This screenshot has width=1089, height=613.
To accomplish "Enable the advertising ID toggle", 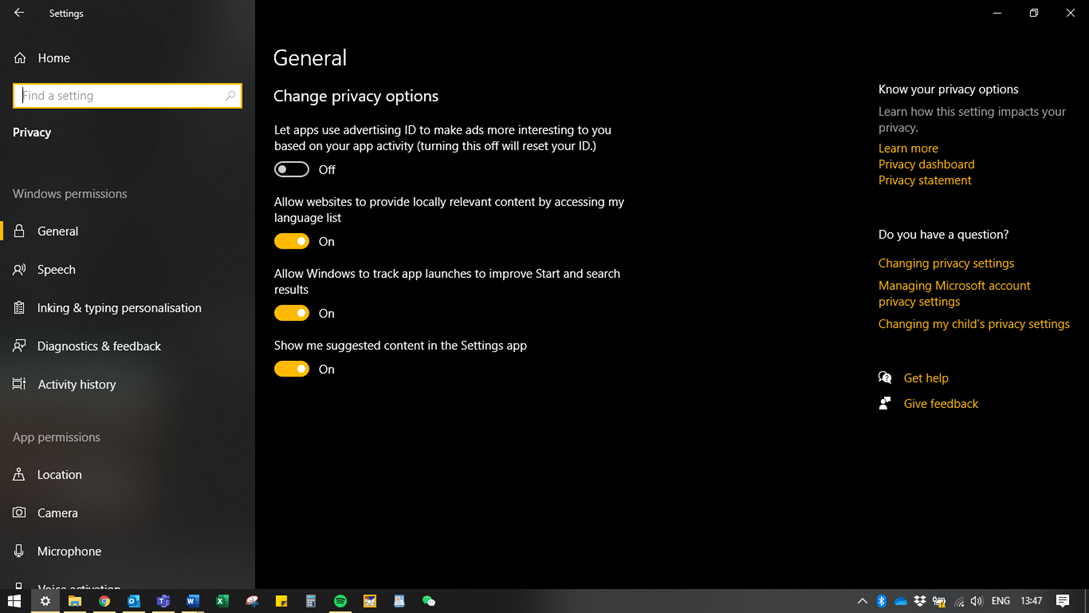I will tap(292, 170).
